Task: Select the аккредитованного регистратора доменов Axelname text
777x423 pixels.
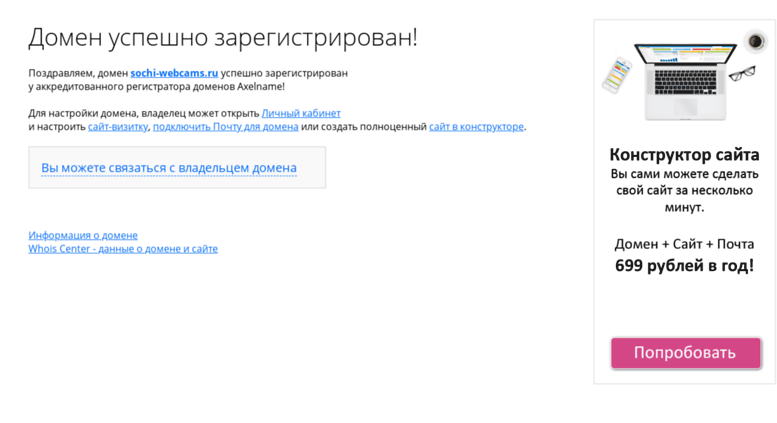Action: click(160, 86)
